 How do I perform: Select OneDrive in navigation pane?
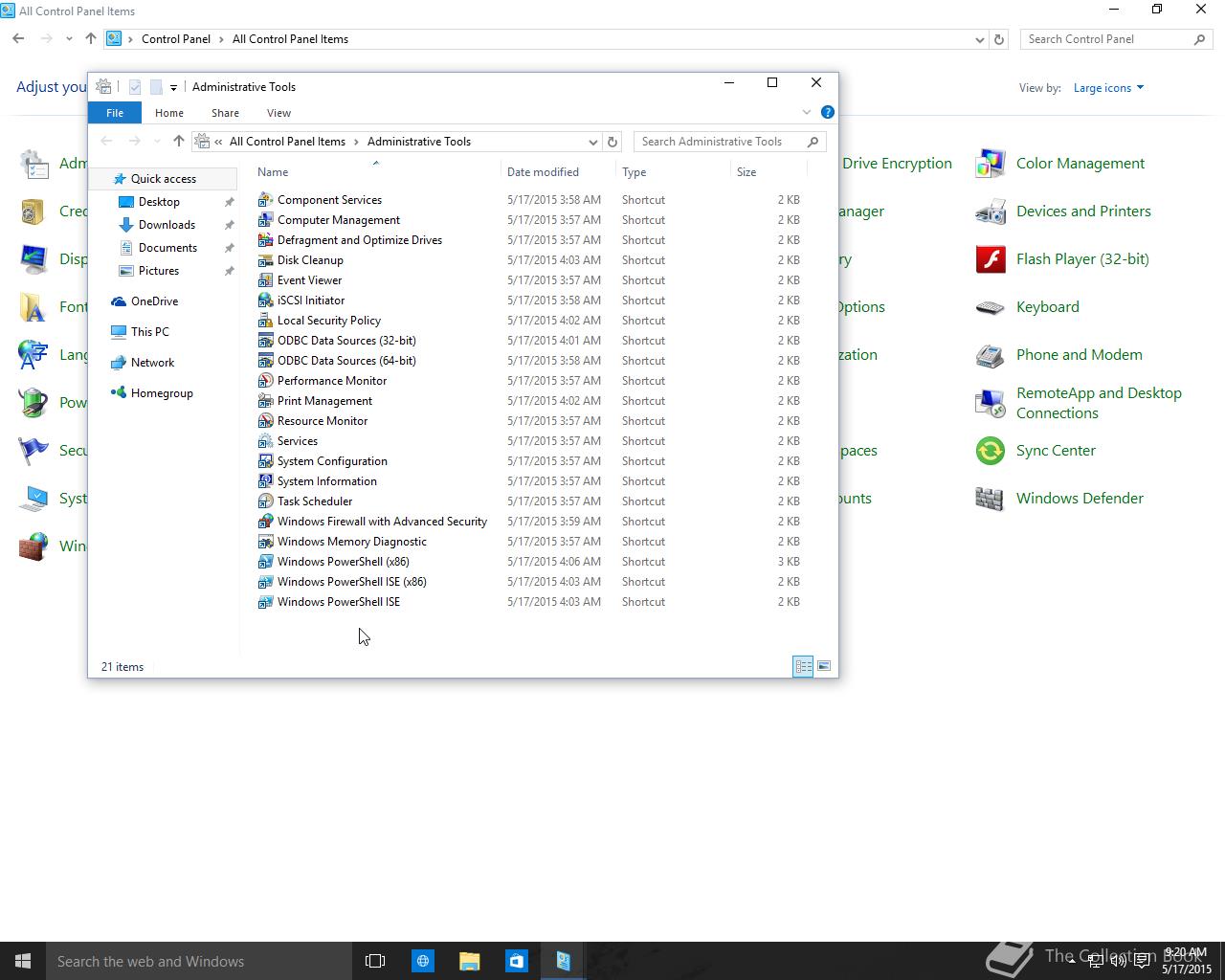[154, 301]
